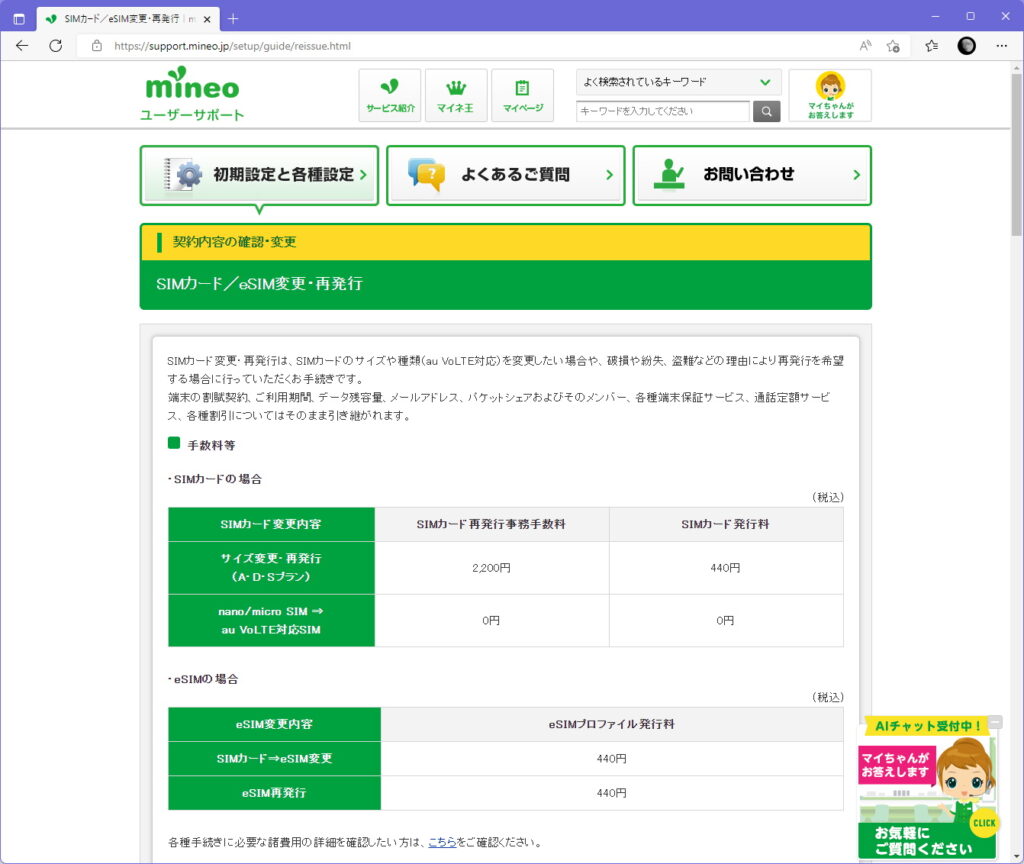Open a new browser tab
The image size is (1024, 864).
[233, 19]
